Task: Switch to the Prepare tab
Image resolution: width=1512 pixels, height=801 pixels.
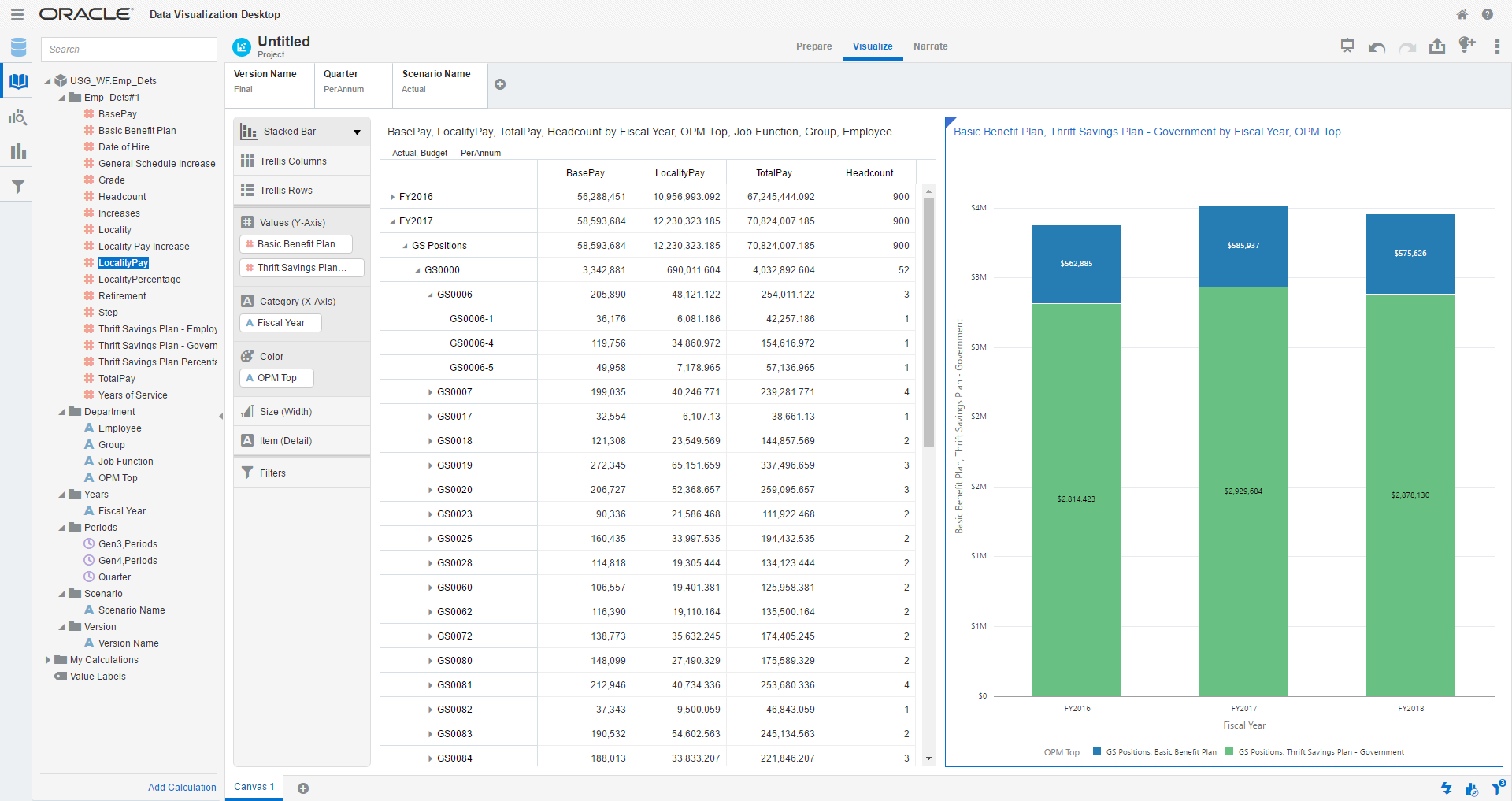Action: coord(813,46)
